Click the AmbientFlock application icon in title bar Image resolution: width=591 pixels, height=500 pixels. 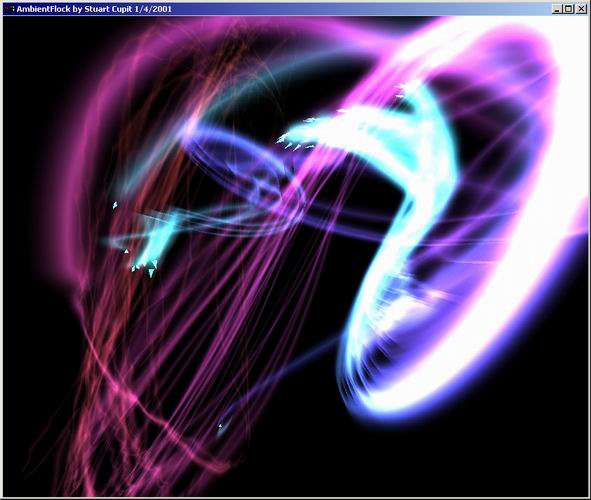[x=9, y=9]
